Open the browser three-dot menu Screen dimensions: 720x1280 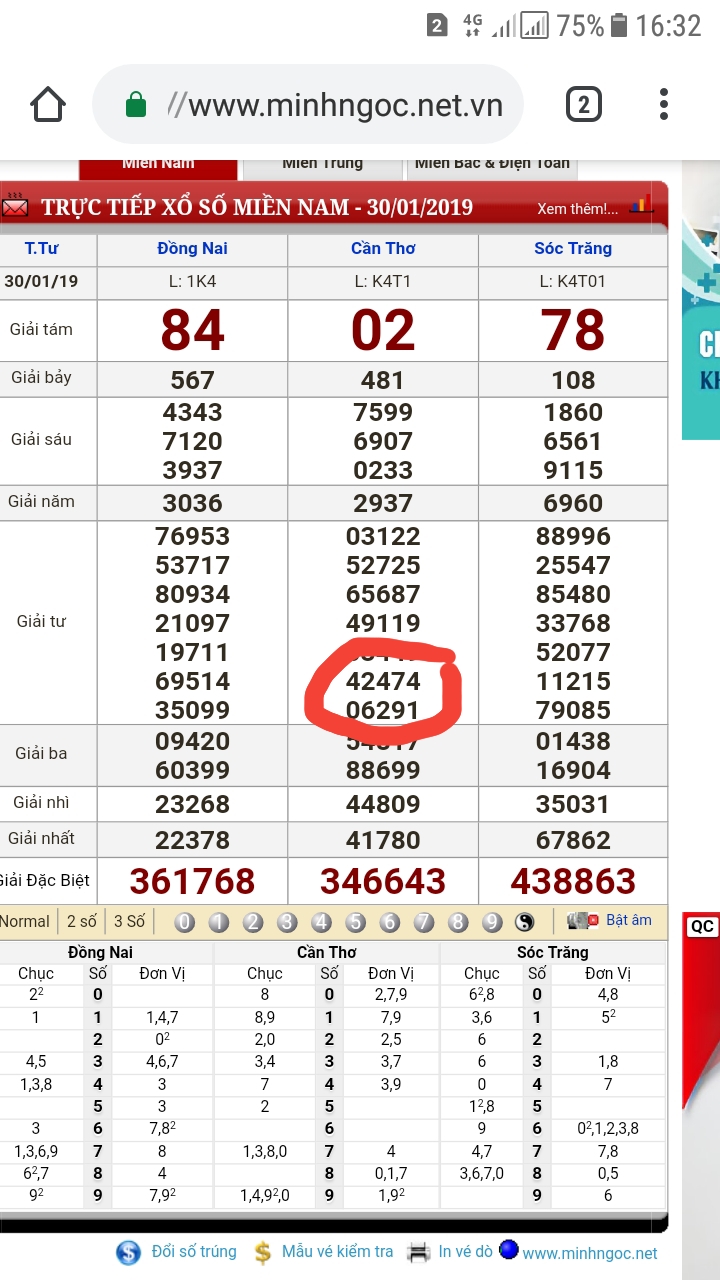[x=664, y=105]
